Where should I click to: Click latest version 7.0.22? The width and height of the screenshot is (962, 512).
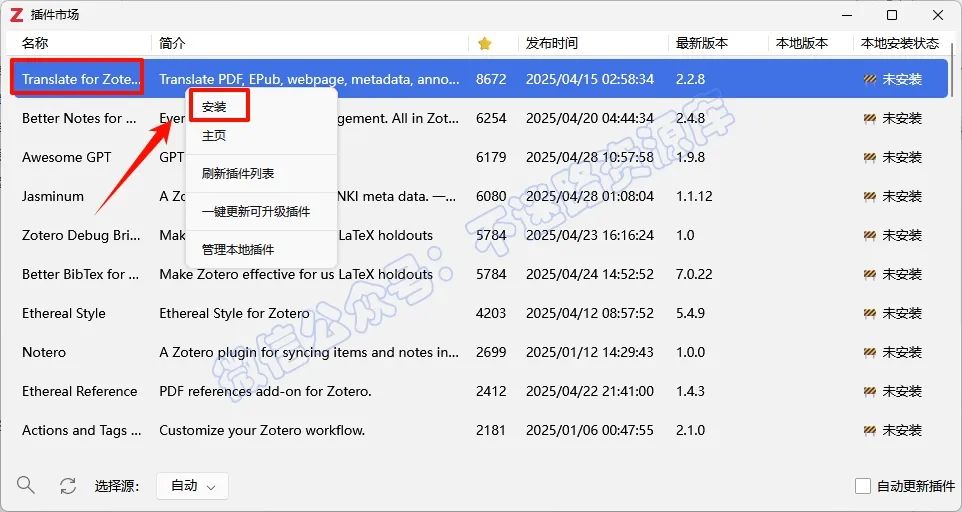pyautogui.click(x=694, y=274)
